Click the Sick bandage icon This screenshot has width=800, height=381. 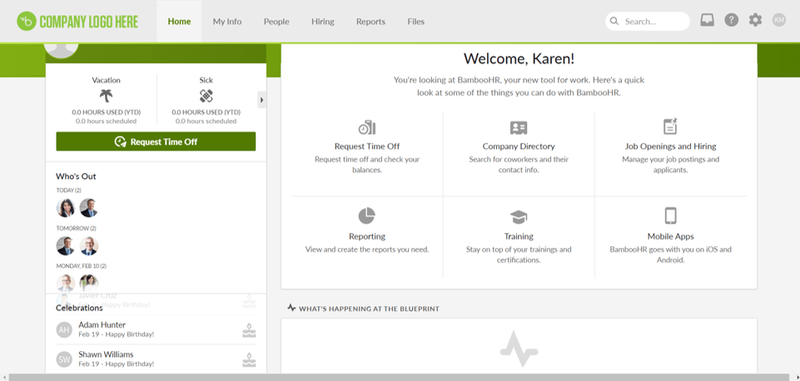click(206, 96)
